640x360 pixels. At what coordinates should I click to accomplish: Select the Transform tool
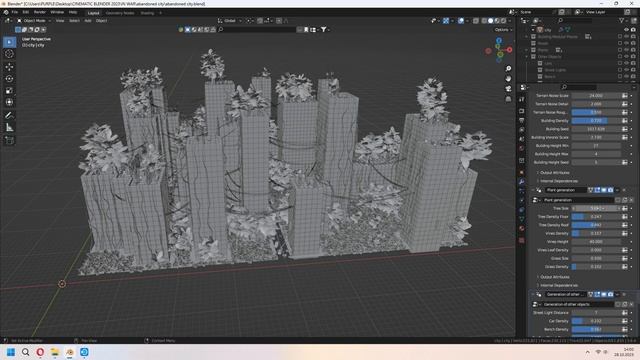[9, 102]
